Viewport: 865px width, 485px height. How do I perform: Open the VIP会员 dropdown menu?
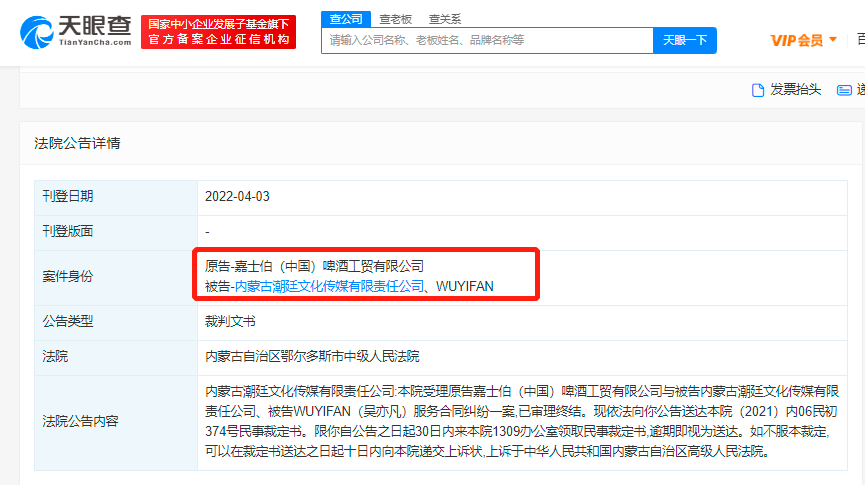(x=803, y=40)
